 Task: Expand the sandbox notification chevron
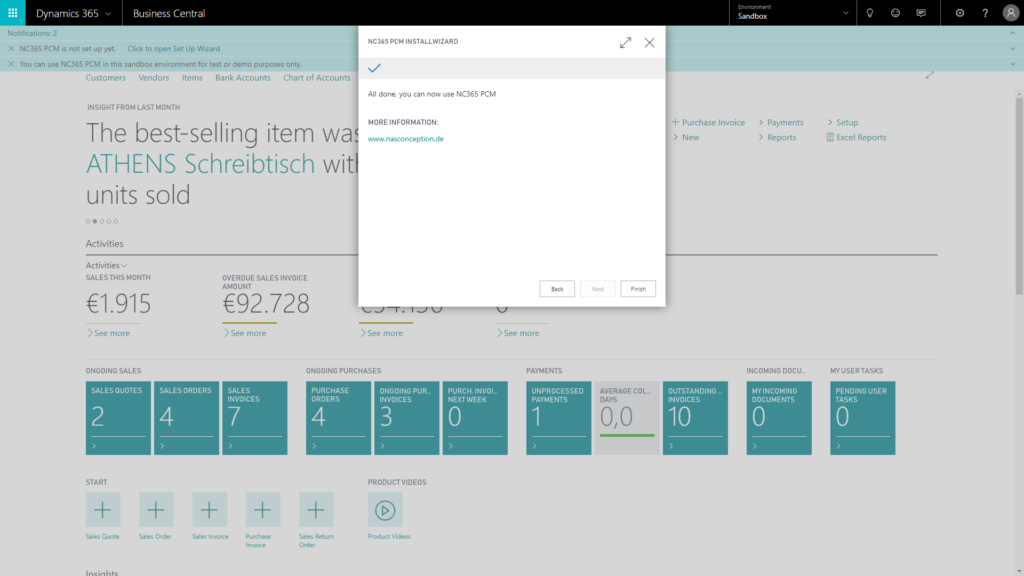[1012, 64]
